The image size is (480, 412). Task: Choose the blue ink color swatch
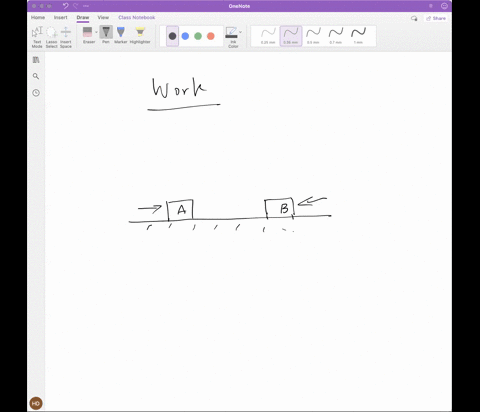pyautogui.click(x=185, y=36)
